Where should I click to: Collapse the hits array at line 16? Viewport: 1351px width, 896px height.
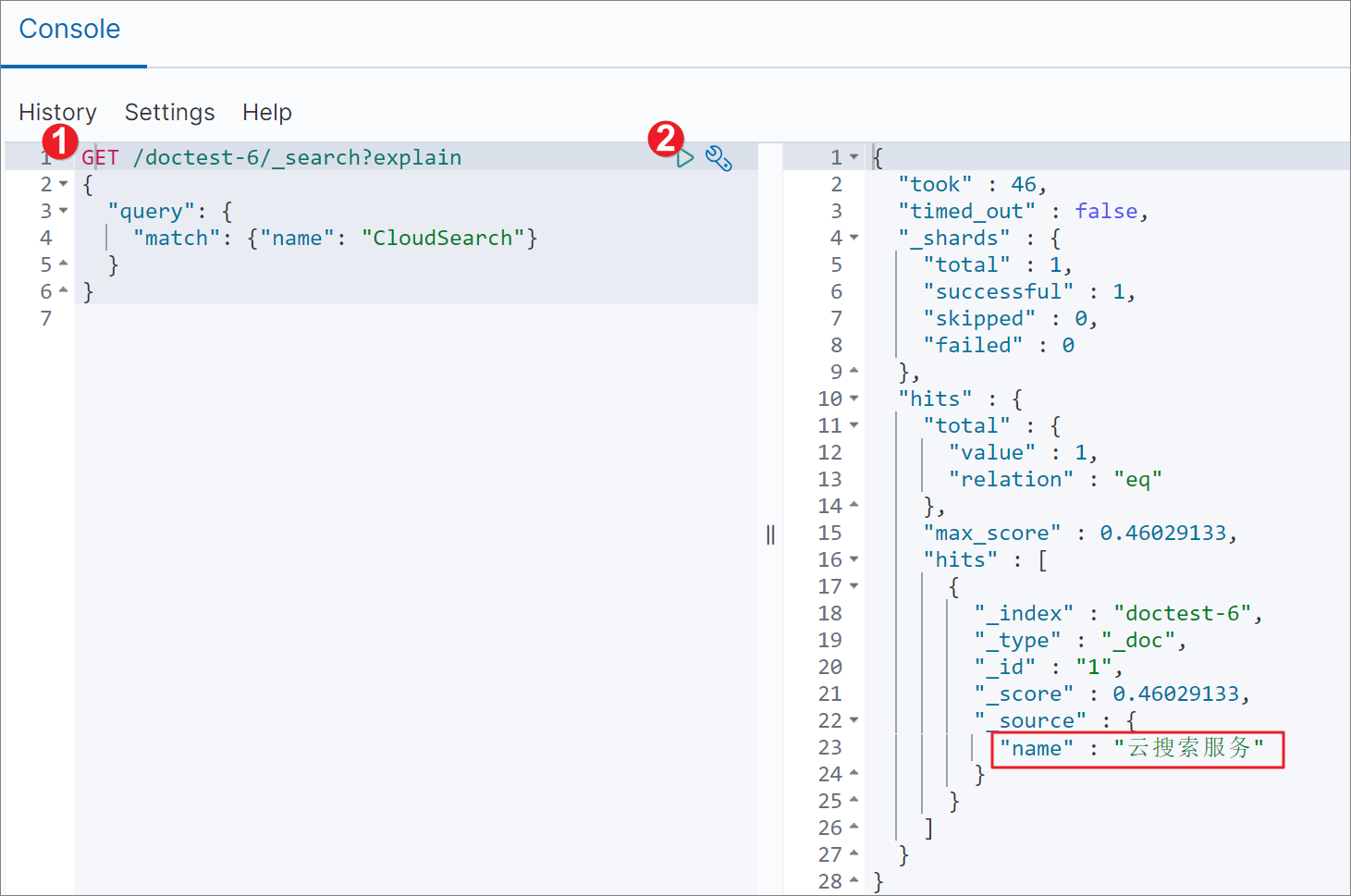click(x=854, y=559)
